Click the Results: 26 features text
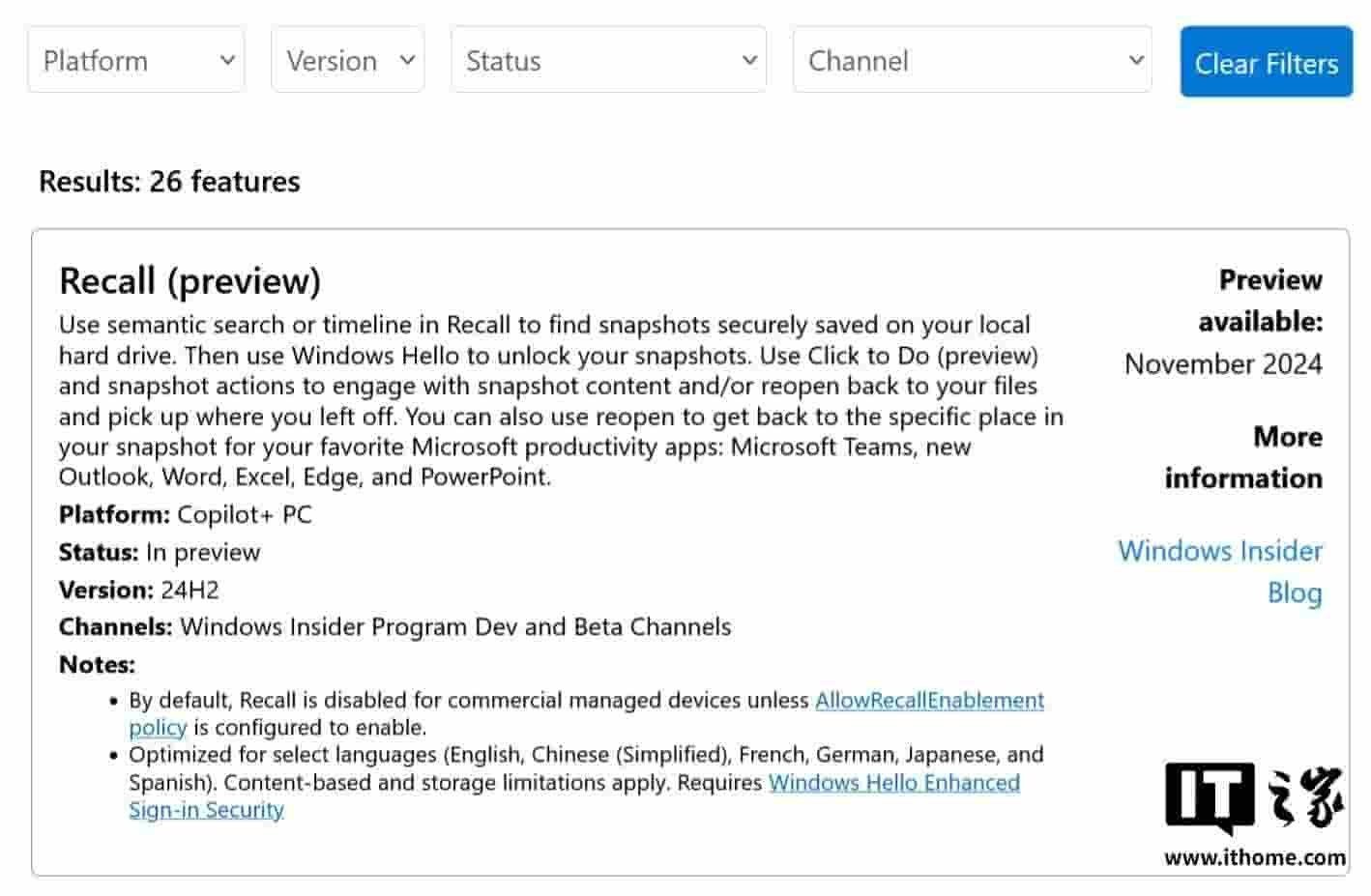The width and height of the screenshot is (1371, 896). (169, 182)
